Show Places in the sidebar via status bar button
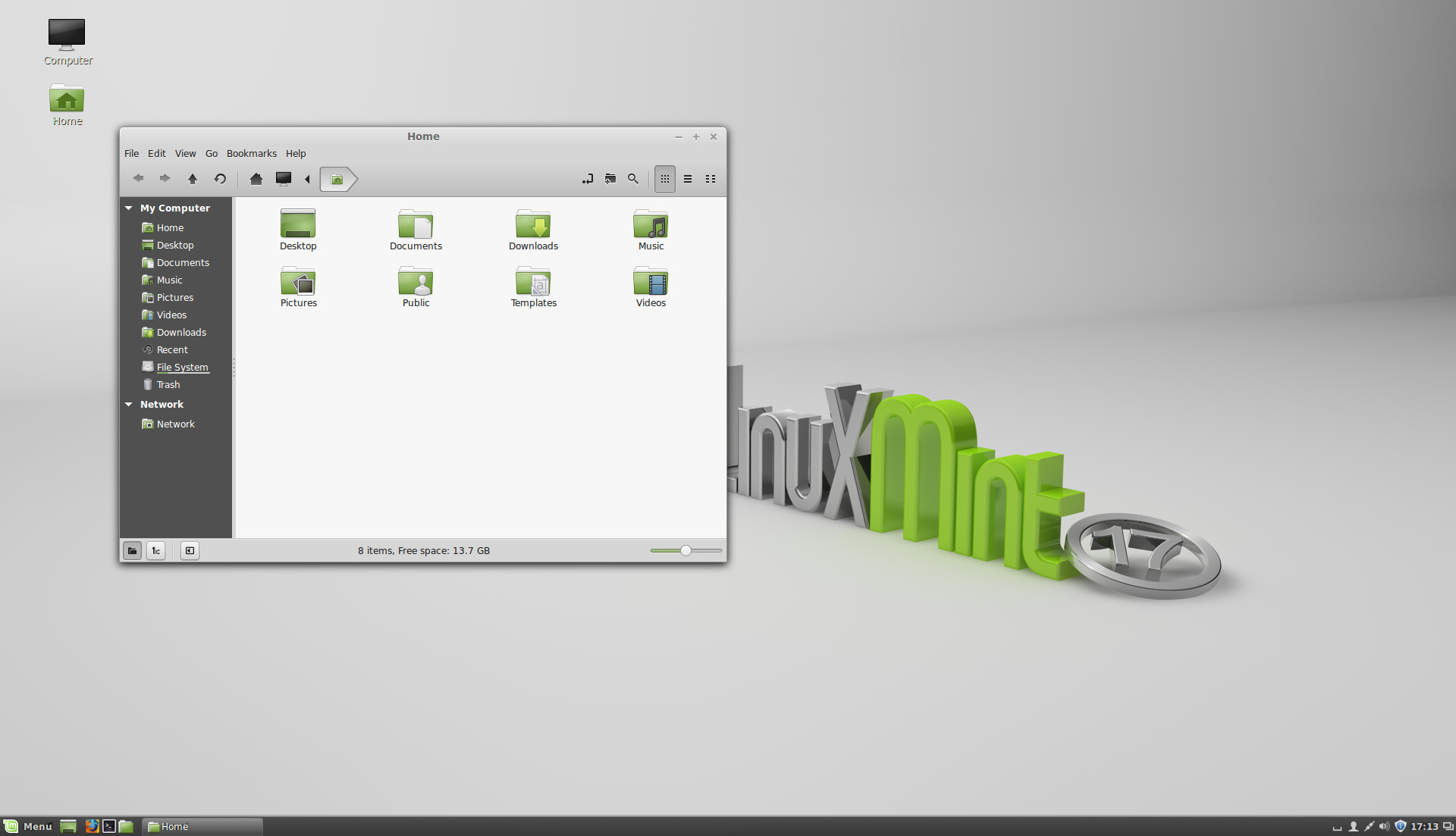 pos(133,551)
